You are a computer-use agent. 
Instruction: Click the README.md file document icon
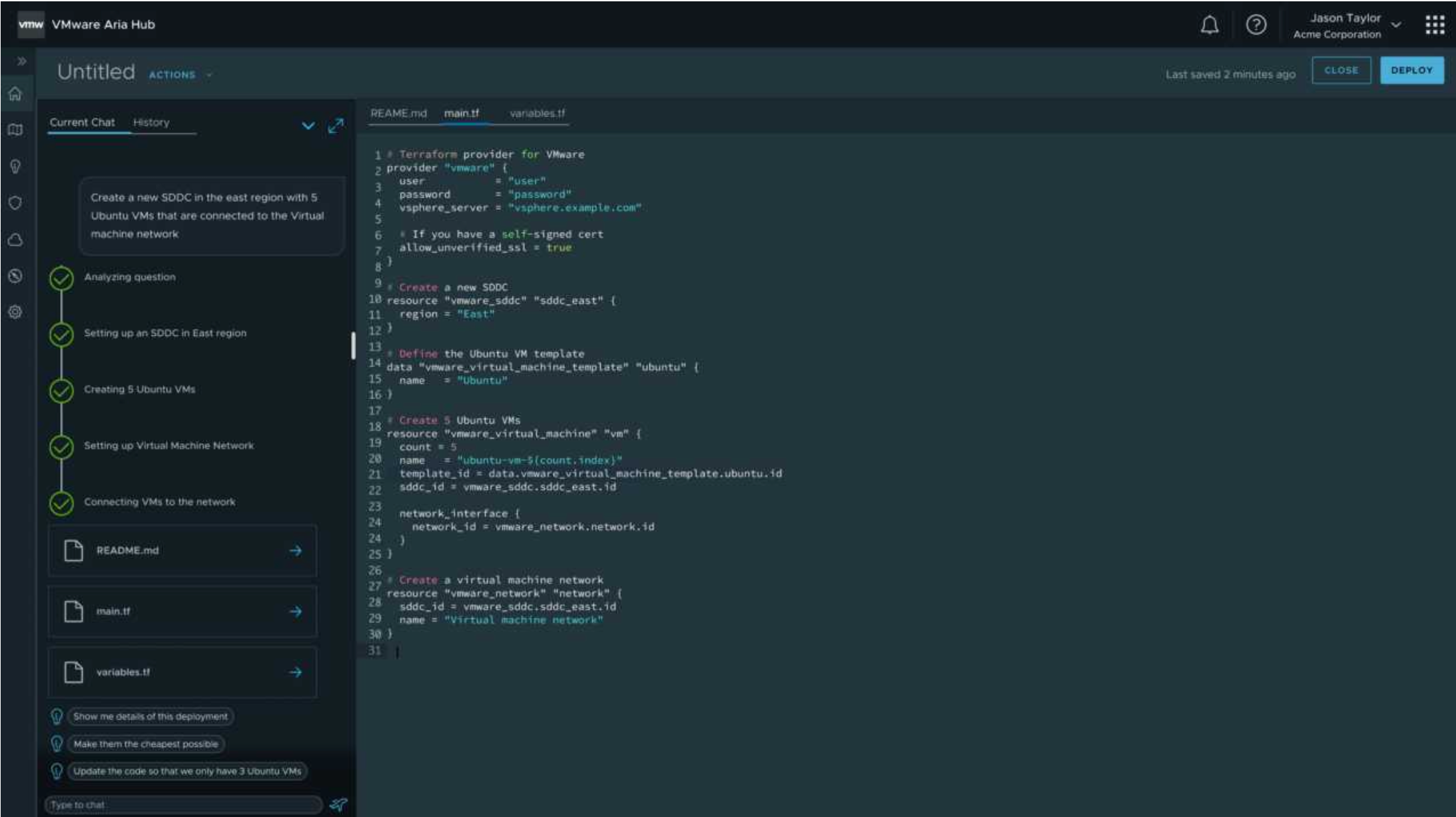(x=73, y=550)
